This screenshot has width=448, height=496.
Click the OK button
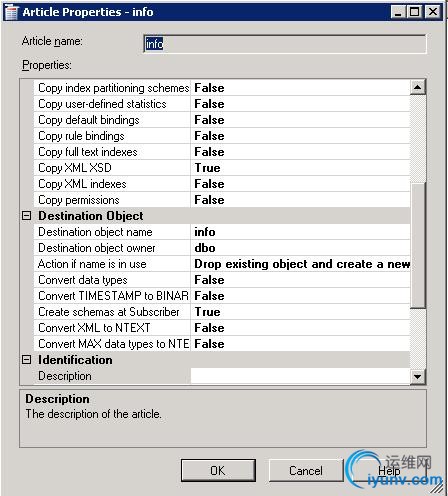tap(218, 470)
